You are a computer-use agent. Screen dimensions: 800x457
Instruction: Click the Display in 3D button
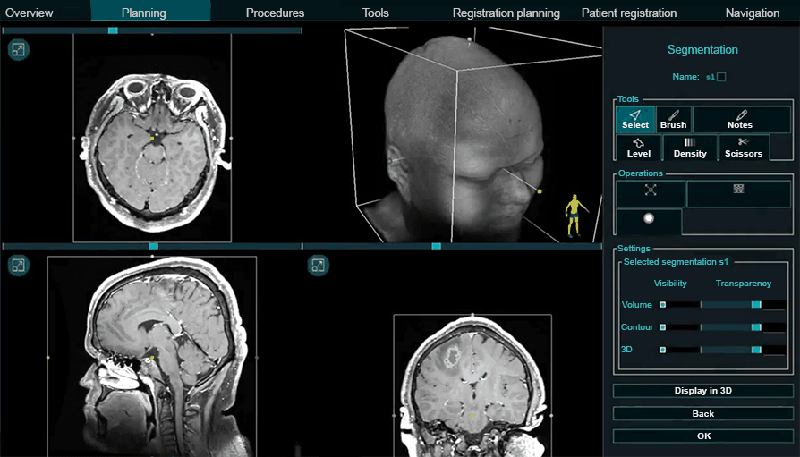point(703,391)
